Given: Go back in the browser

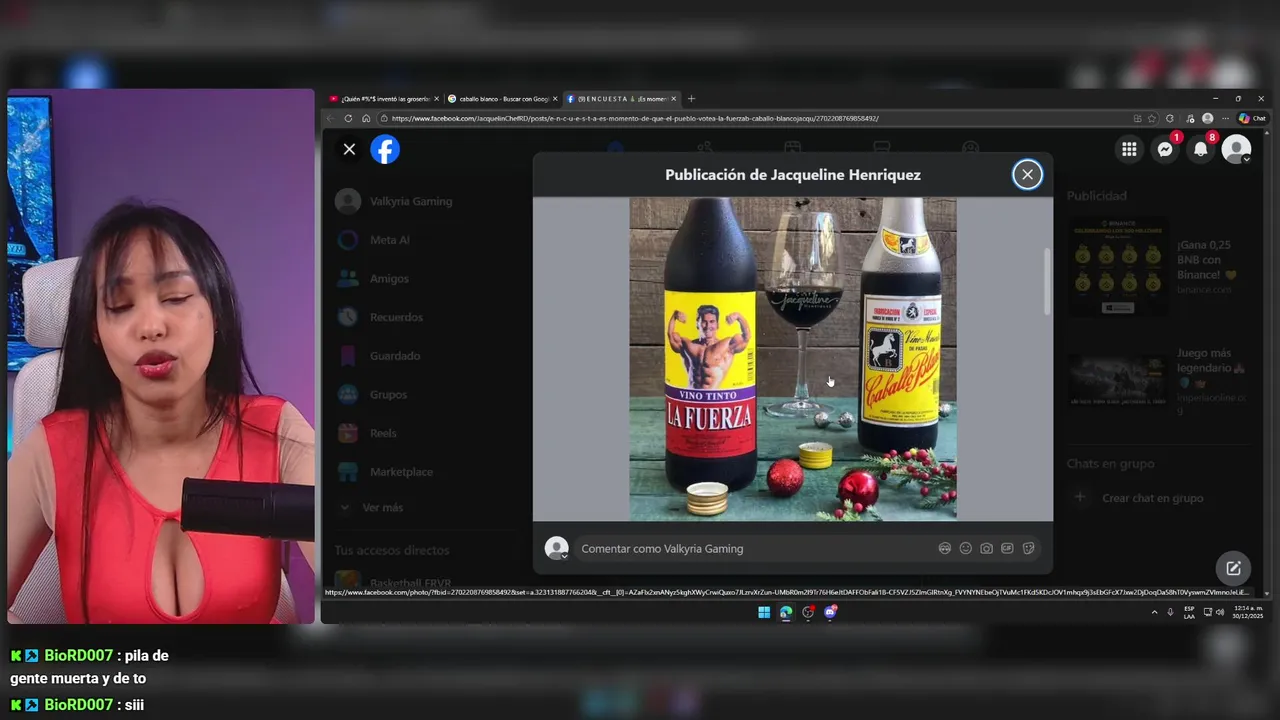Looking at the screenshot, I should click(331, 118).
